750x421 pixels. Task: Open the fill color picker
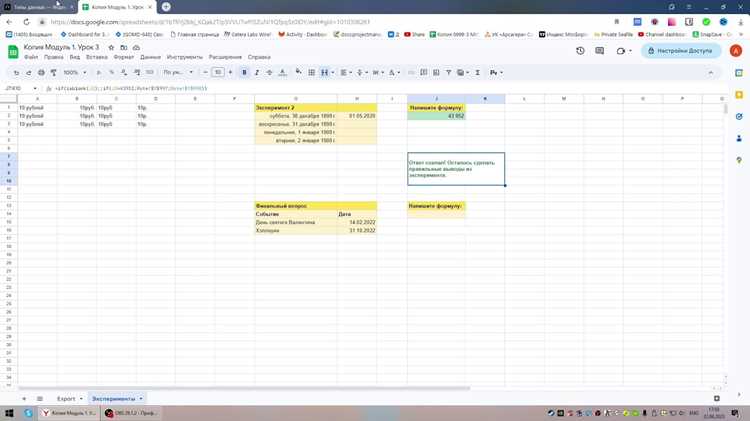[x=298, y=72]
